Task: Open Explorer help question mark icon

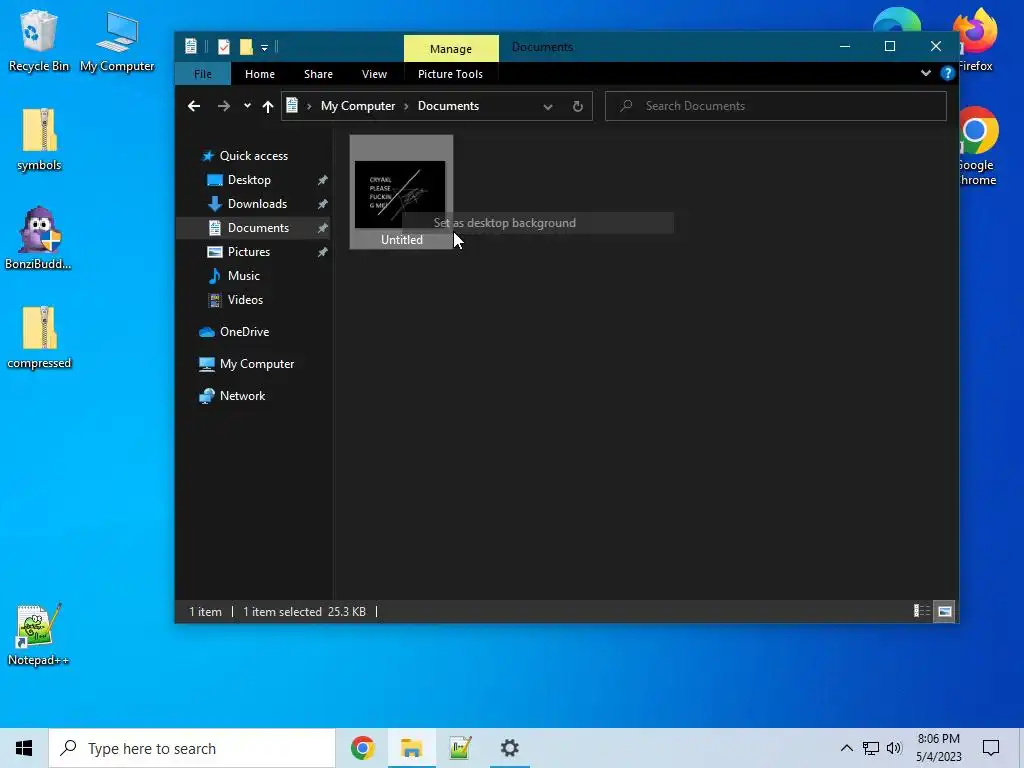Action: [948, 73]
